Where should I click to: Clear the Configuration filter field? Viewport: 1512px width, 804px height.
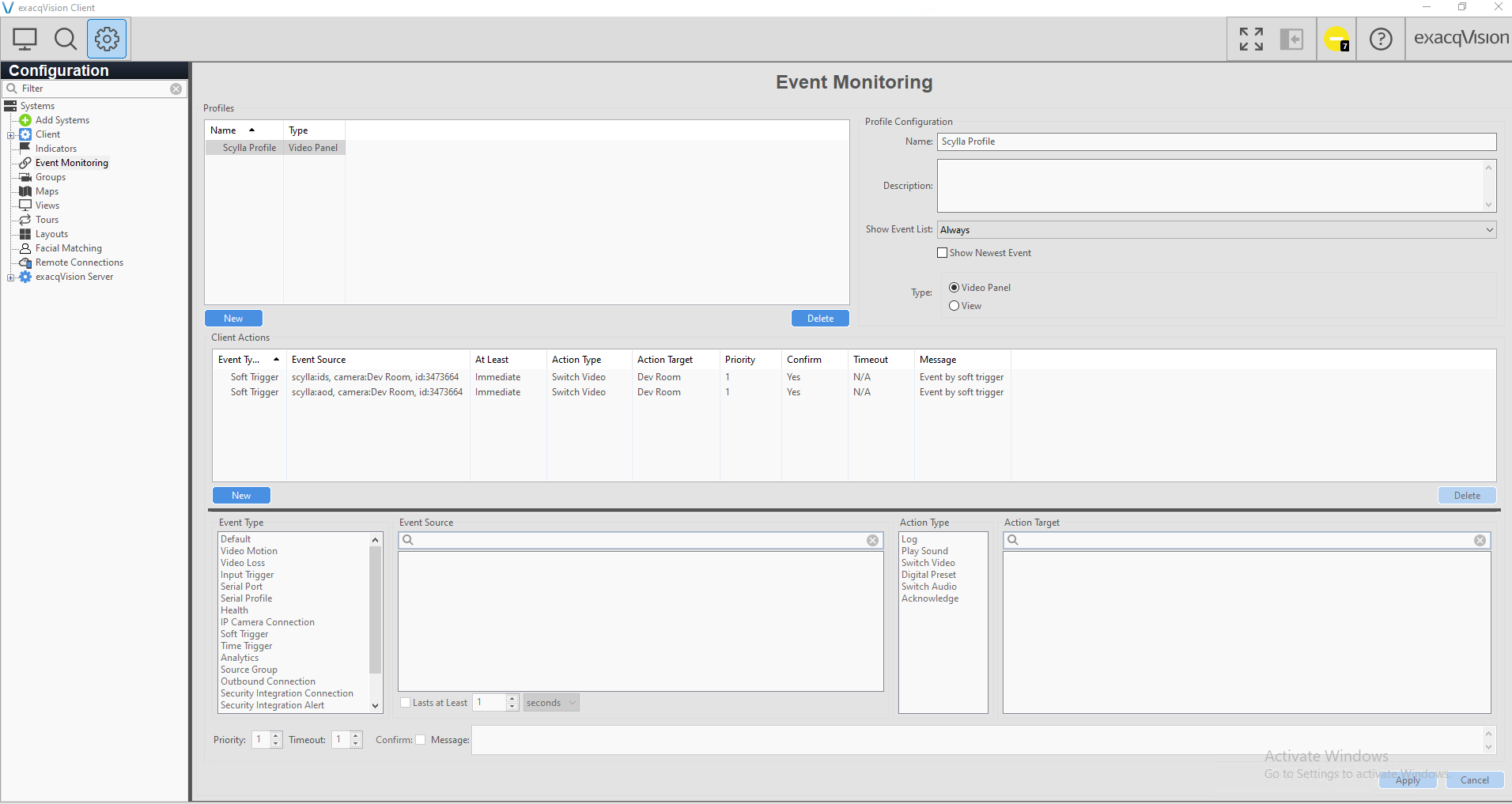click(176, 89)
